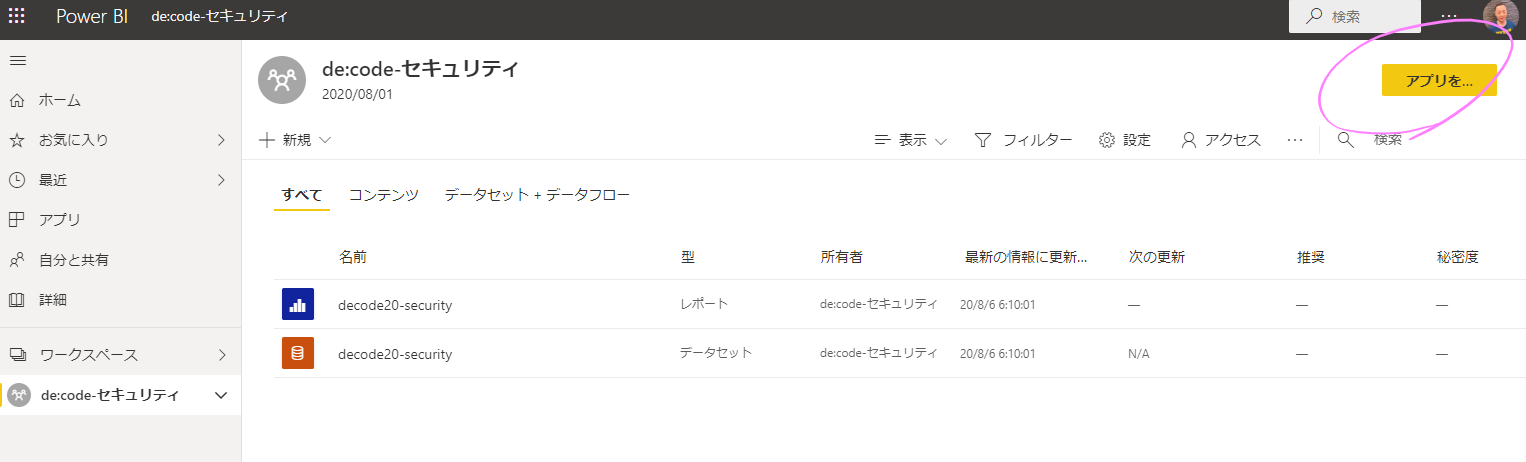Open 最近 recent items in sidebar
Viewport: 1526px width, 462px height.
(53, 180)
